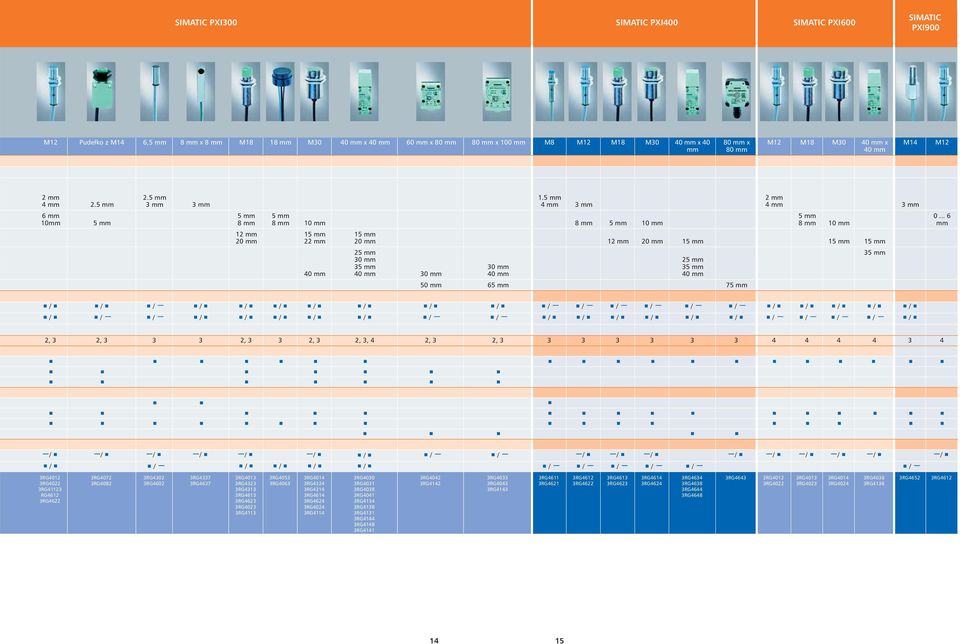Select the PXI300 M30 sensor photo

pyautogui.click(x=314, y=91)
